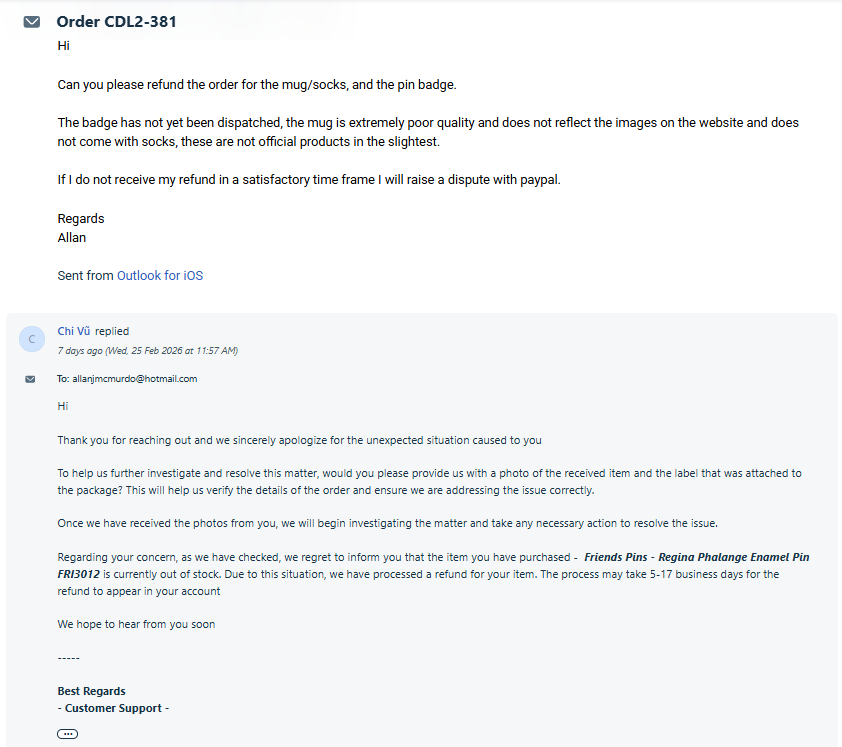The image size is (842, 747).
Task: Open Chi Vũ's profile name link
Action: point(74,331)
